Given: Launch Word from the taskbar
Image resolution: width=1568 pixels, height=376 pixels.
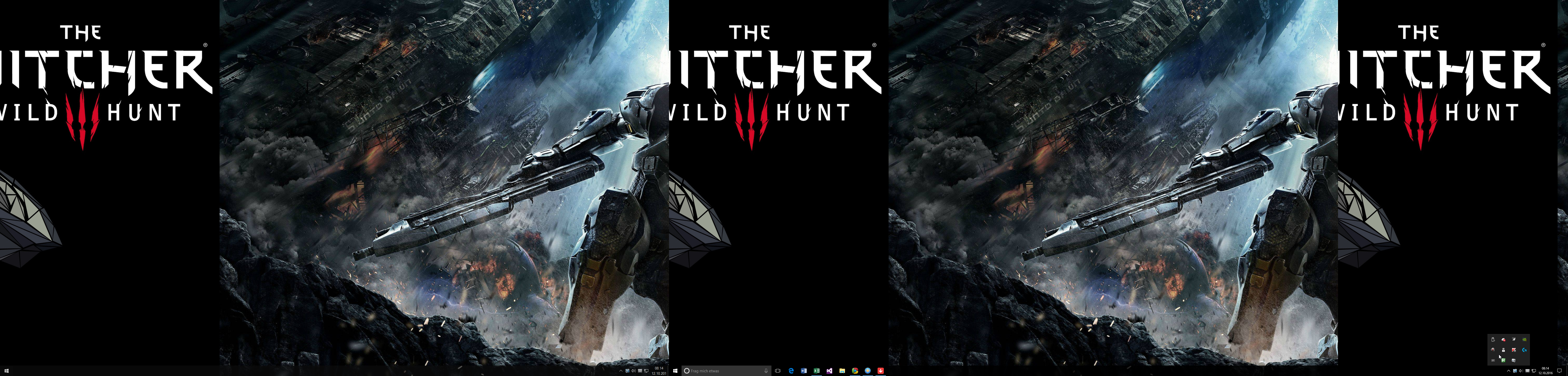Looking at the screenshot, I should [x=804, y=371].
